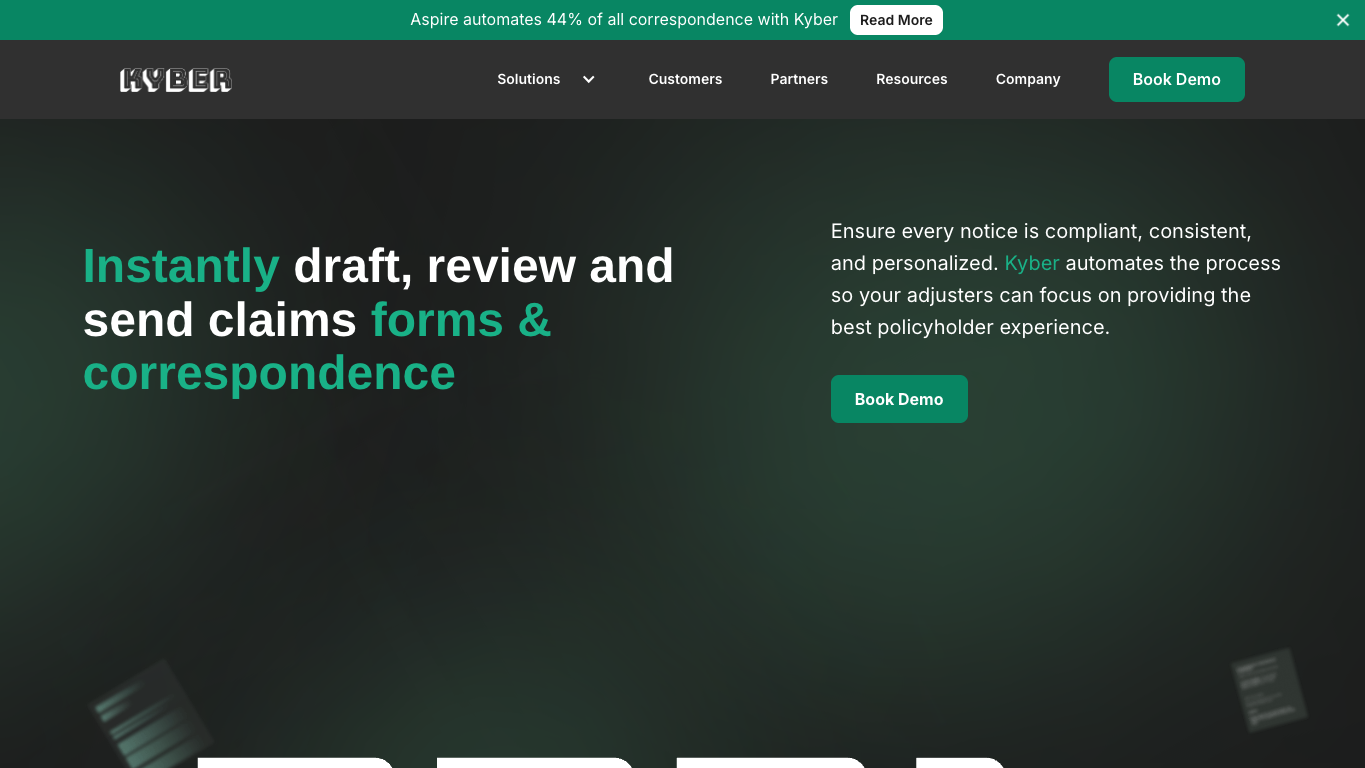Click Book Demo in the navbar
Viewport: 1365px width, 768px height.
tap(1177, 79)
